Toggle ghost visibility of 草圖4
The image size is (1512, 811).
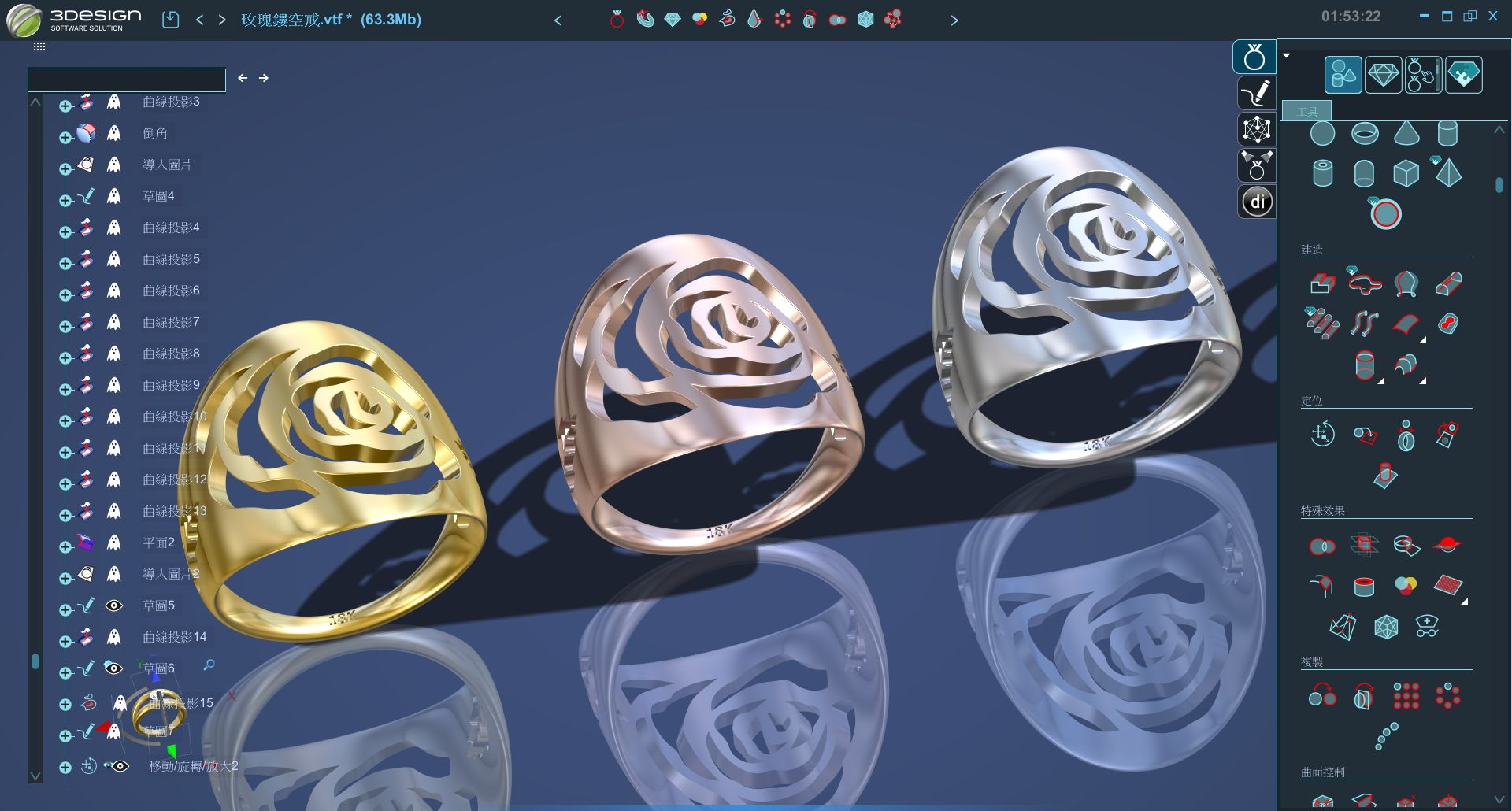coord(114,196)
